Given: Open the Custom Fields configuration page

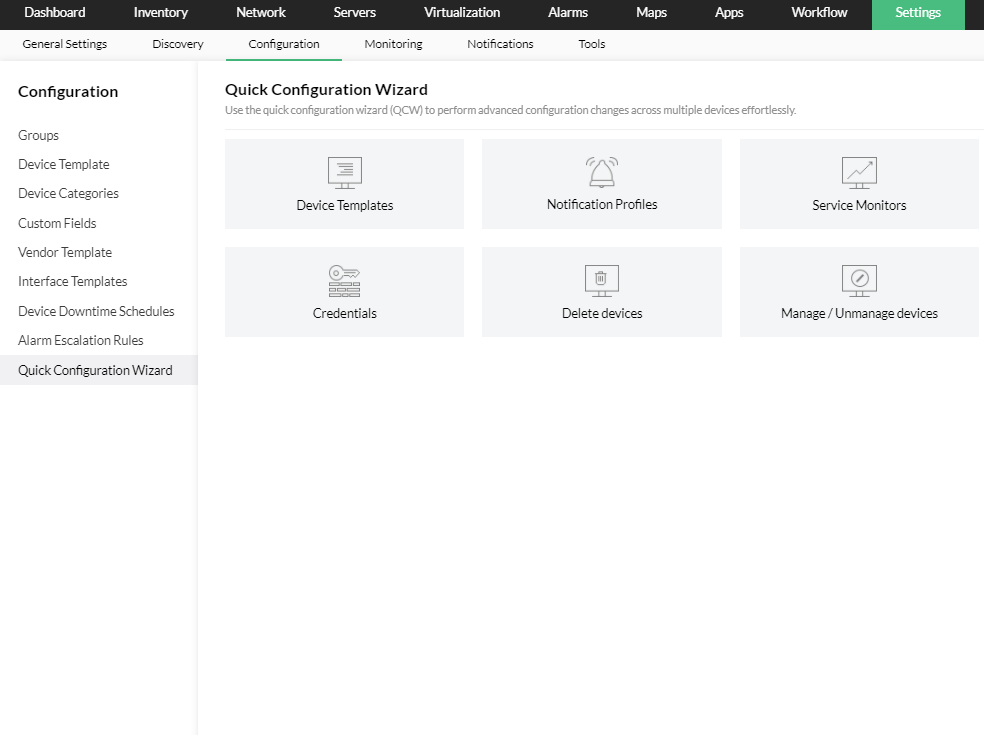Looking at the screenshot, I should click(56, 223).
